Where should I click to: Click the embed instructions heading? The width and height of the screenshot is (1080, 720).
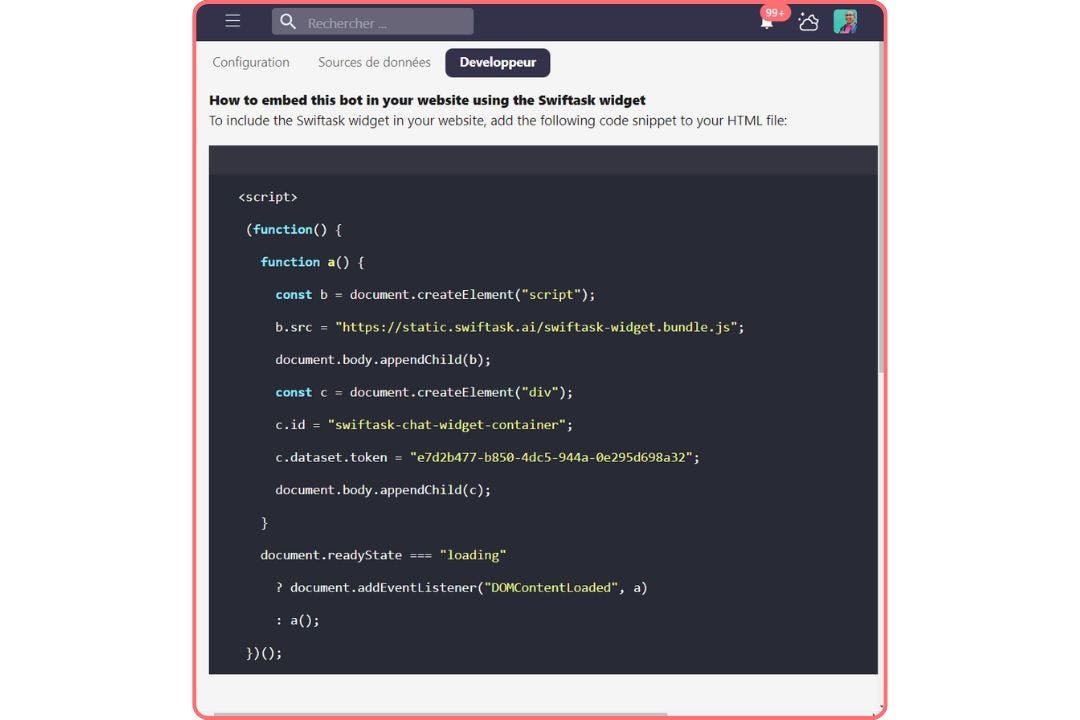(x=427, y=100)
